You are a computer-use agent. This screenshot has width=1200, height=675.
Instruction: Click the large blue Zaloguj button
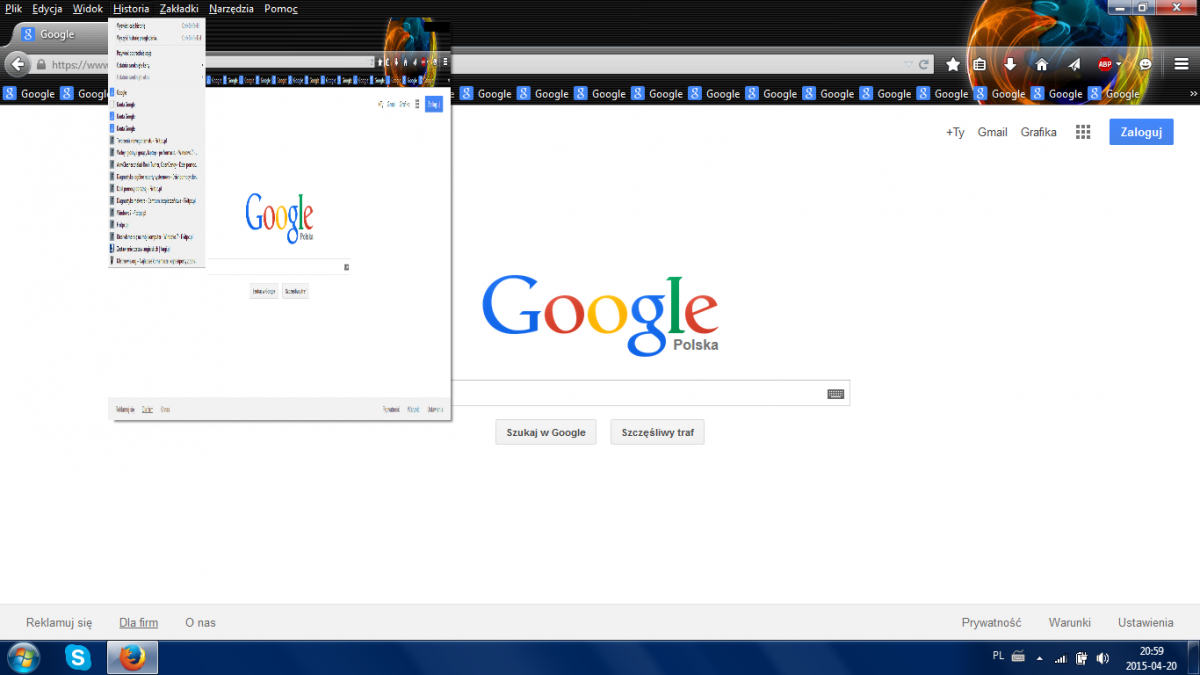click(1141, 132)
